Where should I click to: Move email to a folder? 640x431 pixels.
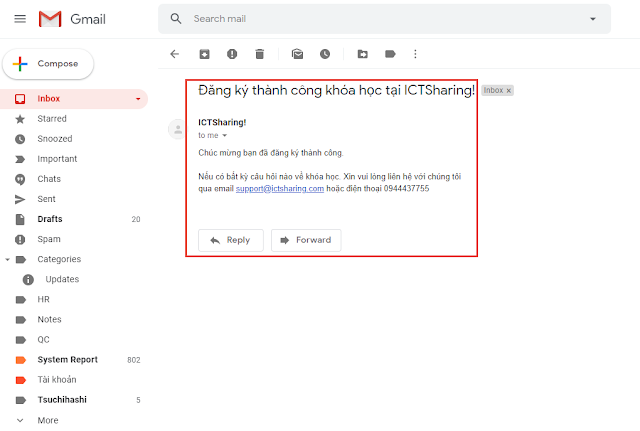362,54
